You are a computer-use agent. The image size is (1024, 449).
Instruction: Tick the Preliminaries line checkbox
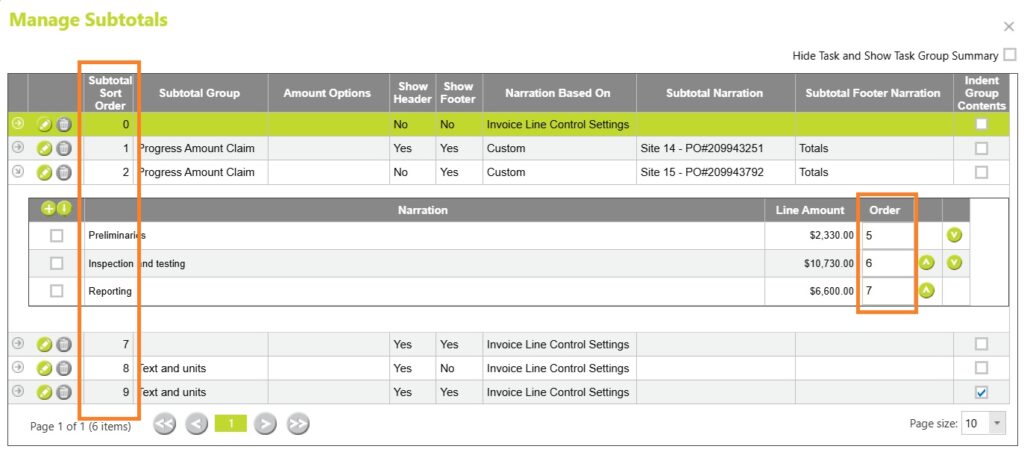click(57, 236)
